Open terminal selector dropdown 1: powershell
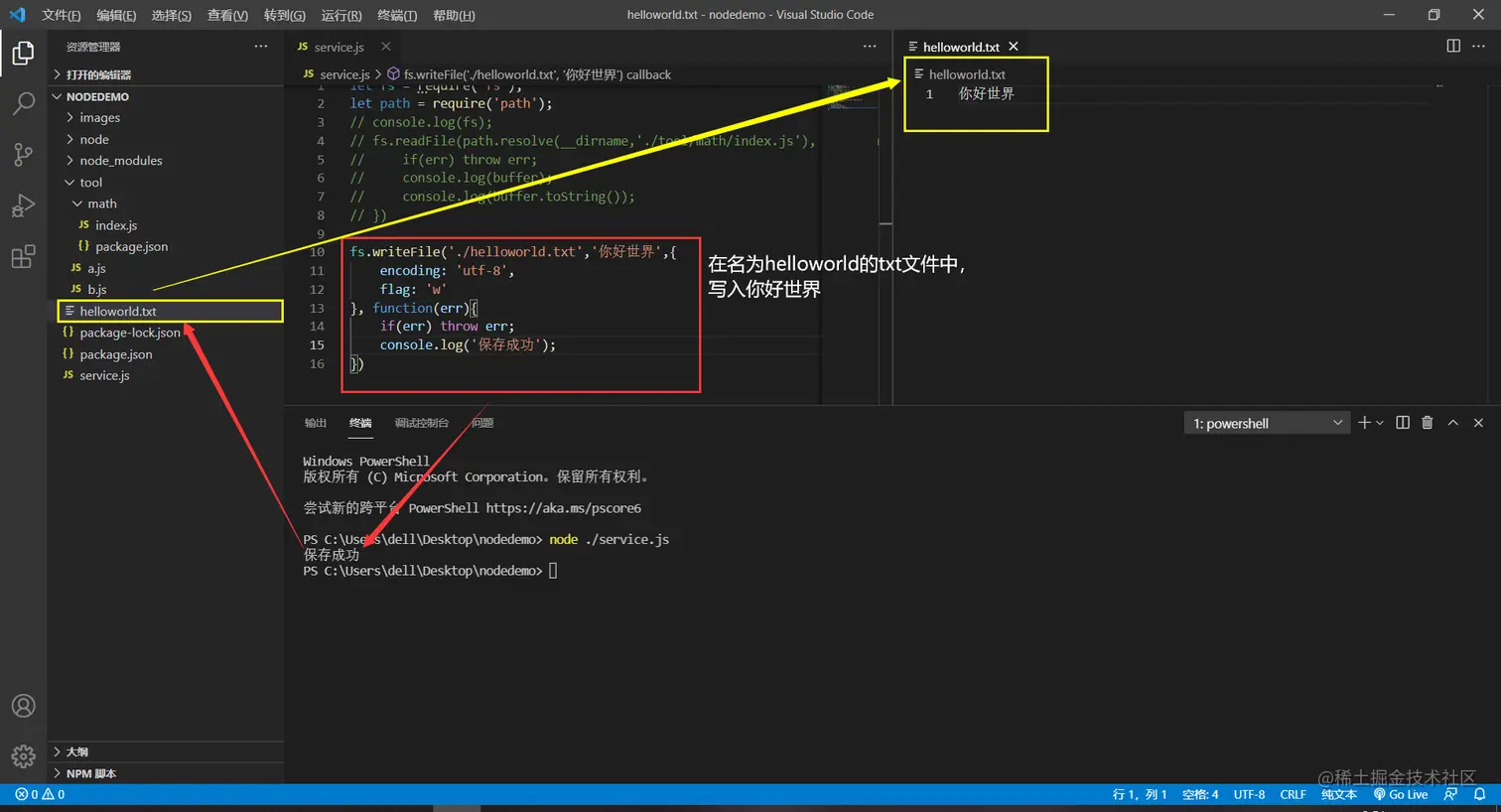This screenshot has width=1501, height=812. (x=1268, y=424)
